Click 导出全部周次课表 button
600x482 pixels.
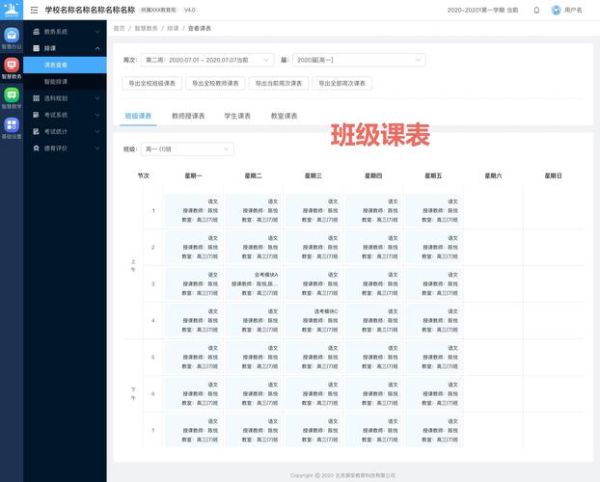click(342, 83)
